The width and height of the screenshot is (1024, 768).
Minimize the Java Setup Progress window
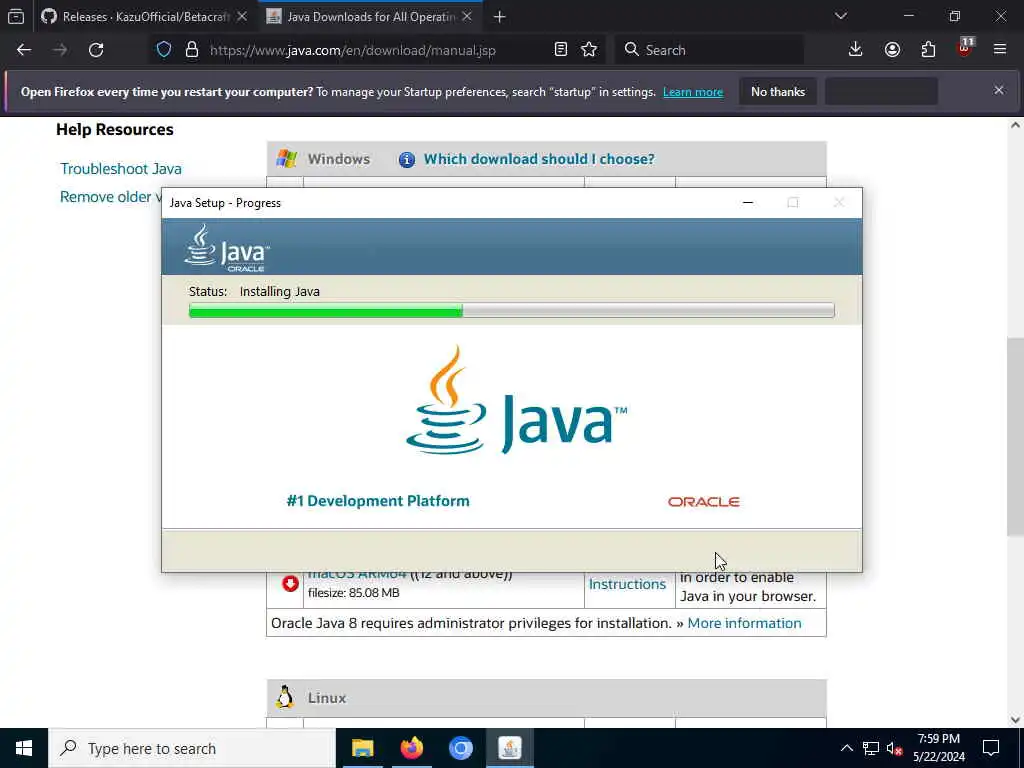click(748, 202)
